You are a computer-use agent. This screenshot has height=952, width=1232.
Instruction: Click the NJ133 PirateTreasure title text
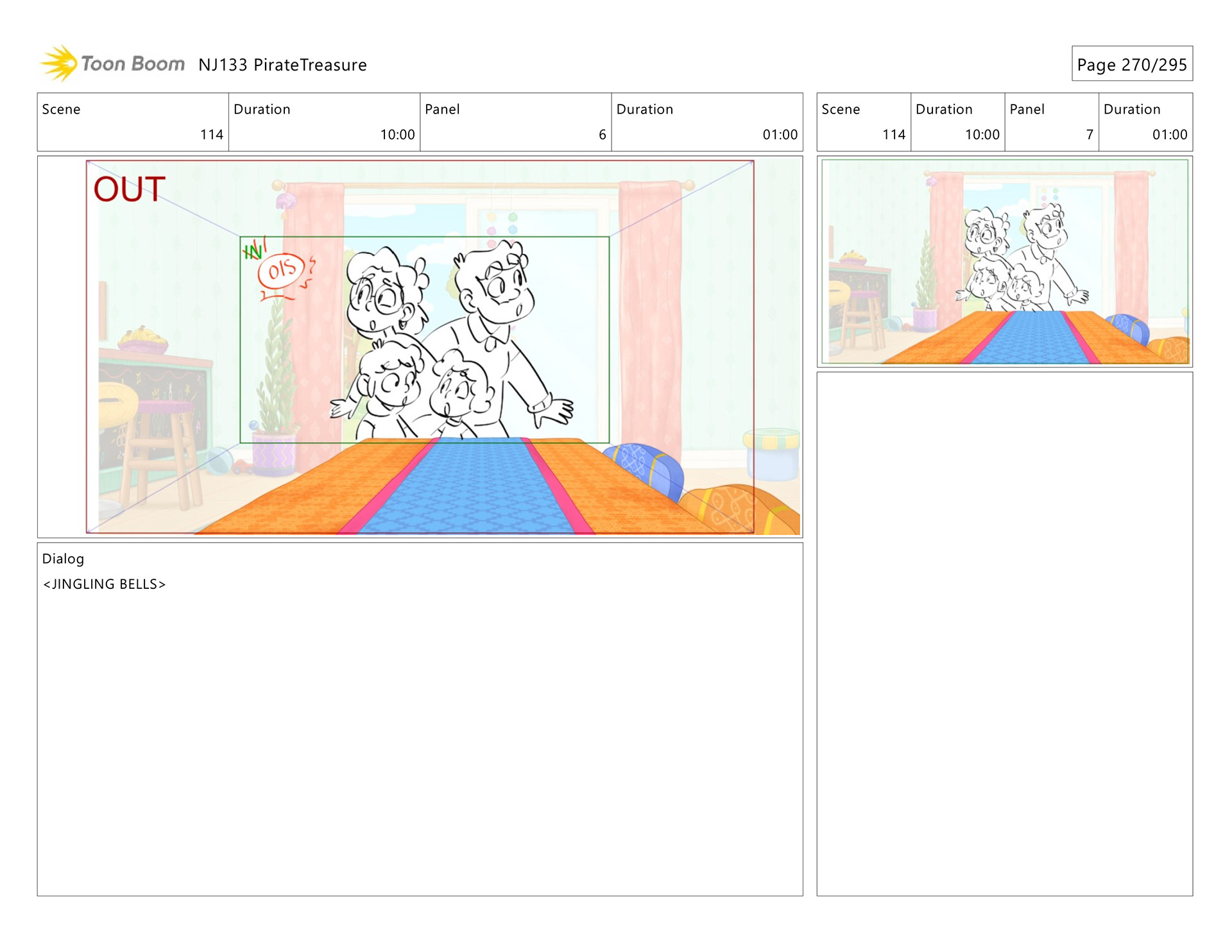(x=282, y=65)
